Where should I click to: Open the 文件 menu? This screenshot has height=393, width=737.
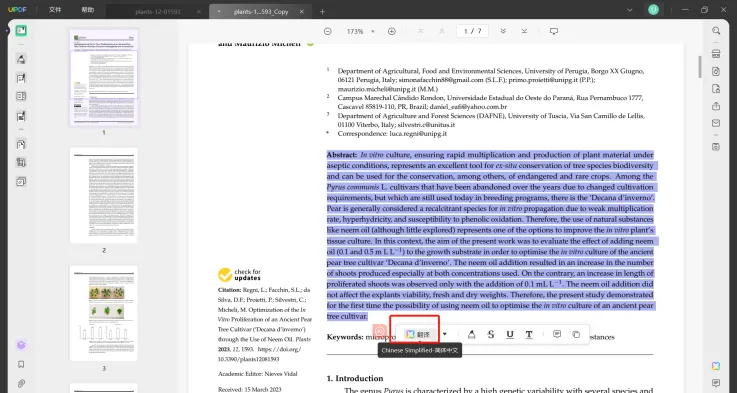tap(55, 10)
